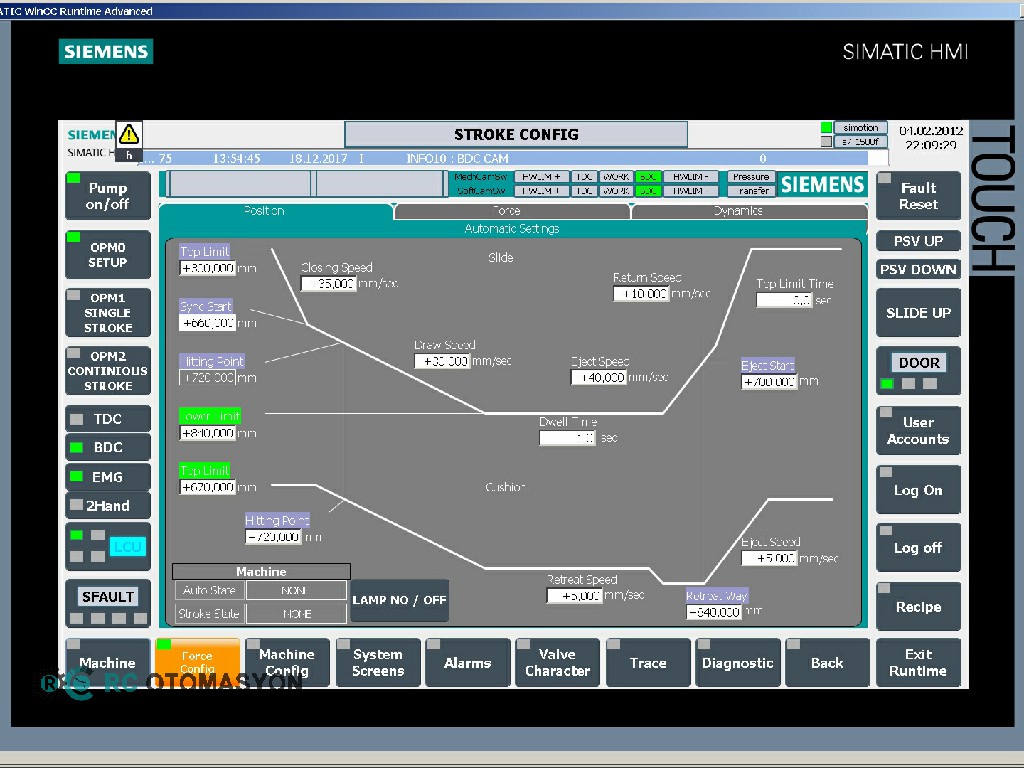Select the Retreat Way value field
This screenshot has width=1024, height=768.
tap(714, 612)
